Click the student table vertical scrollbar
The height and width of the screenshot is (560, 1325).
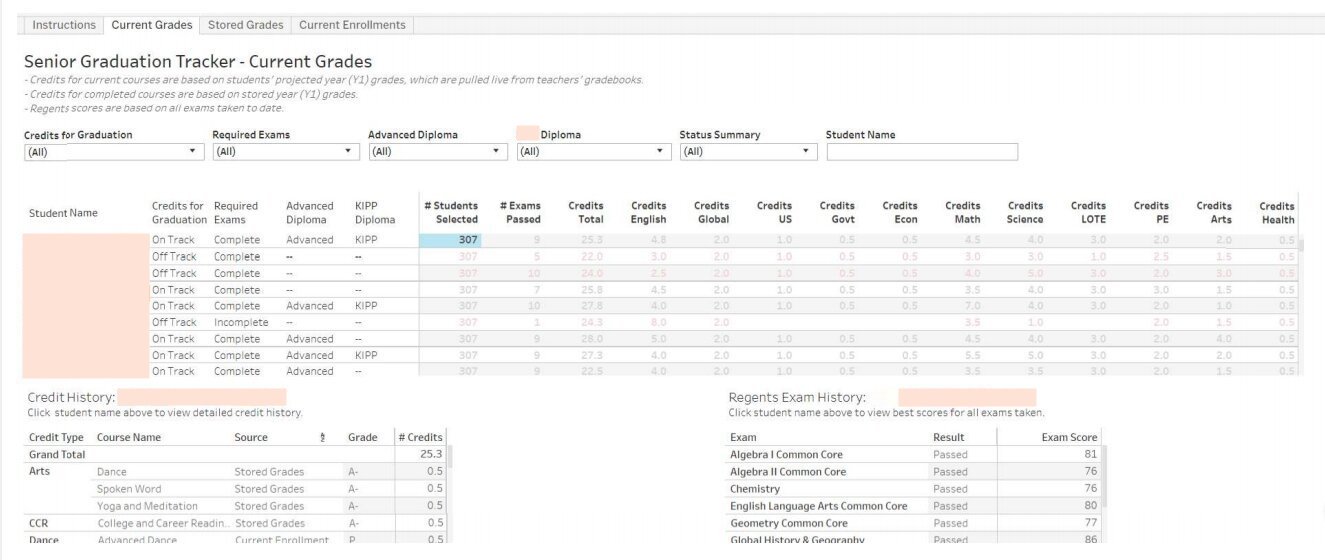point(1300,244)
